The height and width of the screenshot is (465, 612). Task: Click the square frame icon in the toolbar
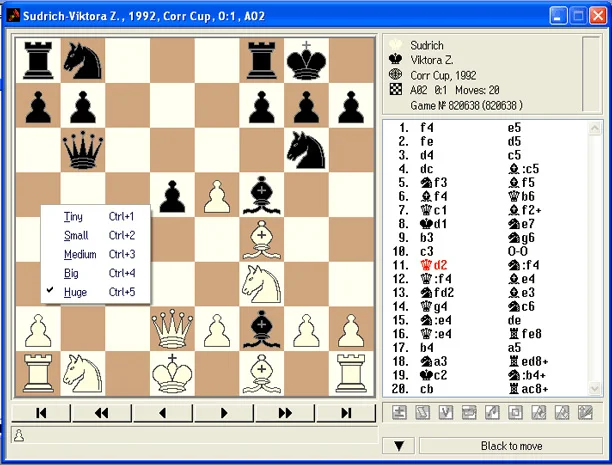point(516,413)
